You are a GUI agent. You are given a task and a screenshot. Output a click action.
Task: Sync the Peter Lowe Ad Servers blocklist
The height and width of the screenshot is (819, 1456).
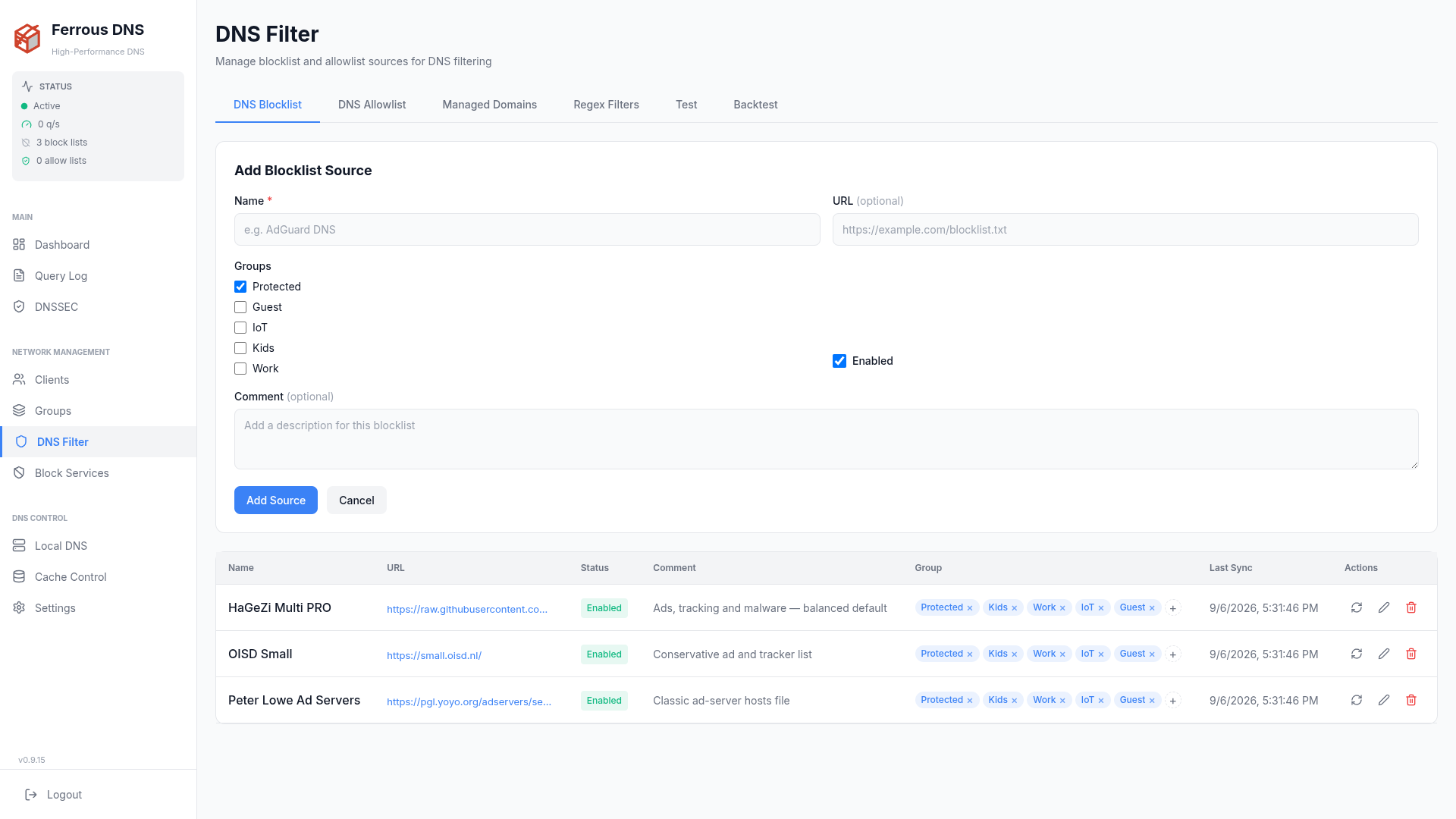coord(1357,700)
